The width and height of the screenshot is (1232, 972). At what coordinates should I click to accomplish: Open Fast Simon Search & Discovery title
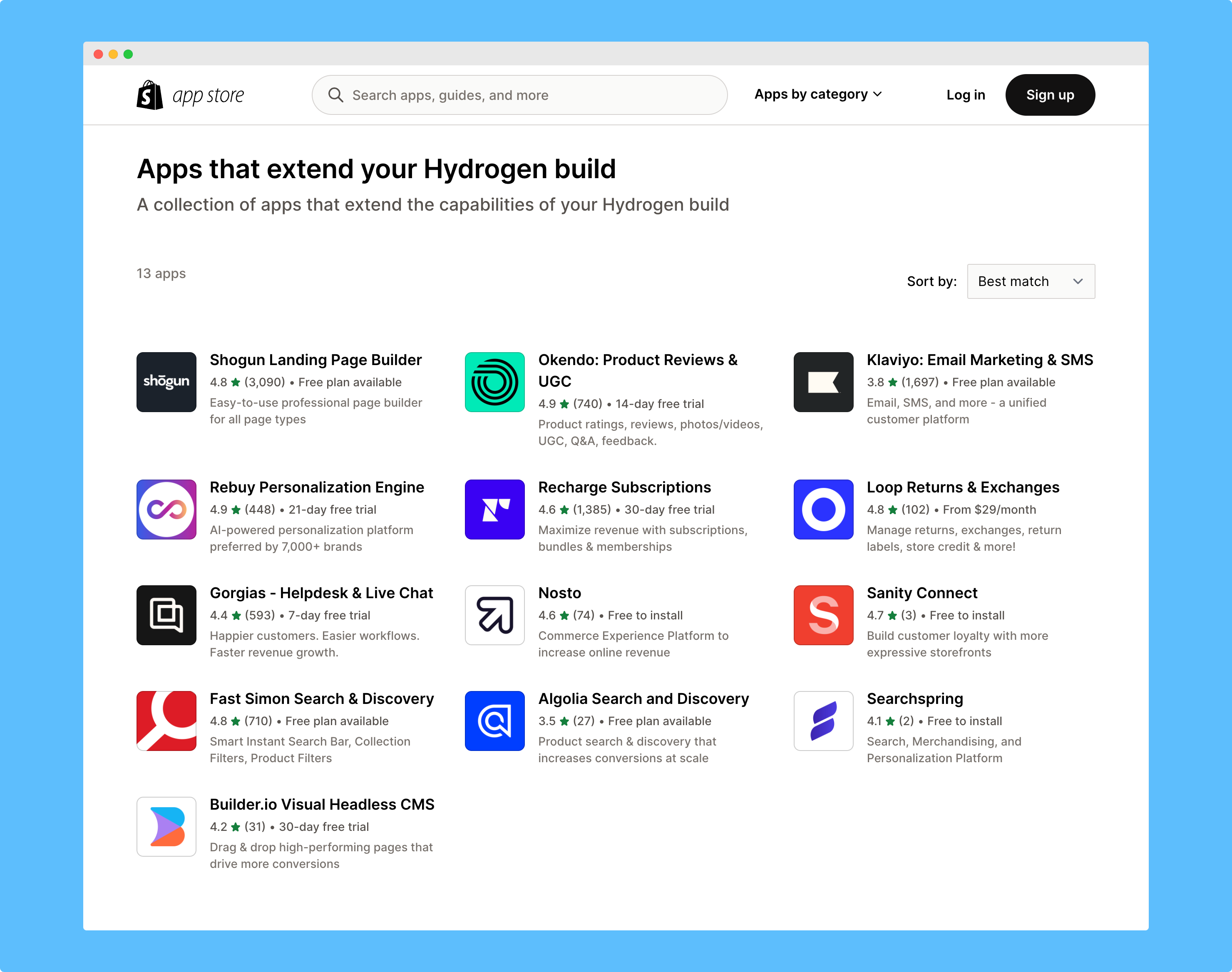pyautogui.click(x=321, y=699)
